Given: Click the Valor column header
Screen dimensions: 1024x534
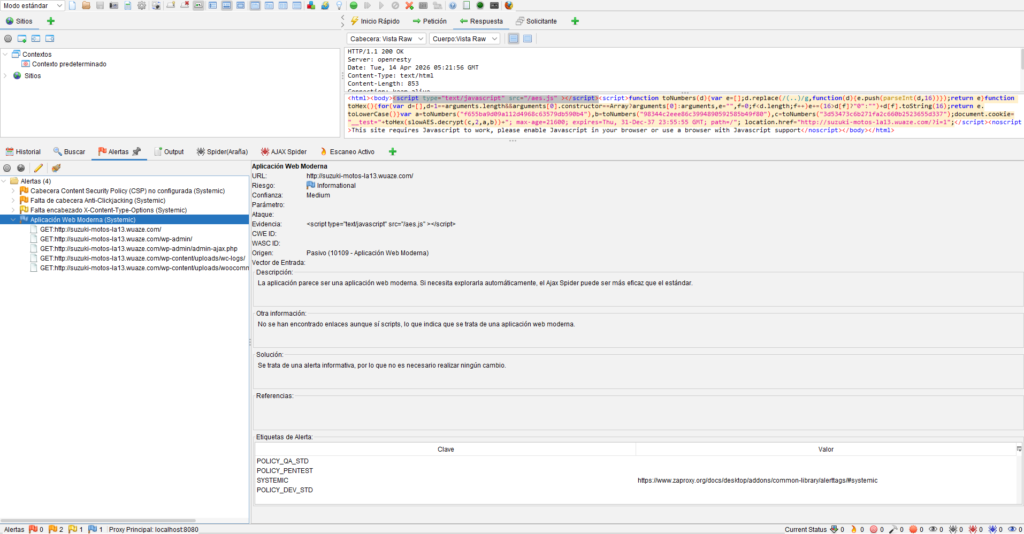Looking at the screenshot, I should 825,449.
